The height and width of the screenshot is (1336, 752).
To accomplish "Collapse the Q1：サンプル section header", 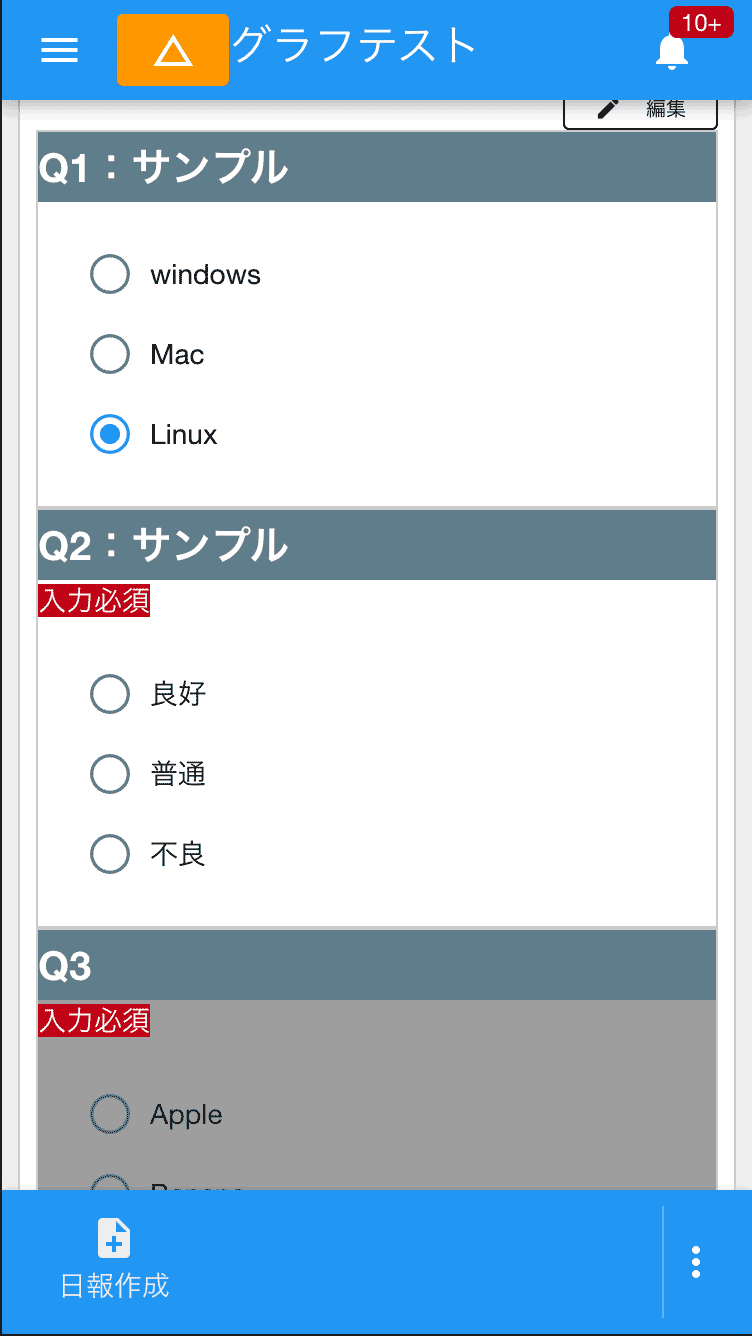I will tap(376, 166).
